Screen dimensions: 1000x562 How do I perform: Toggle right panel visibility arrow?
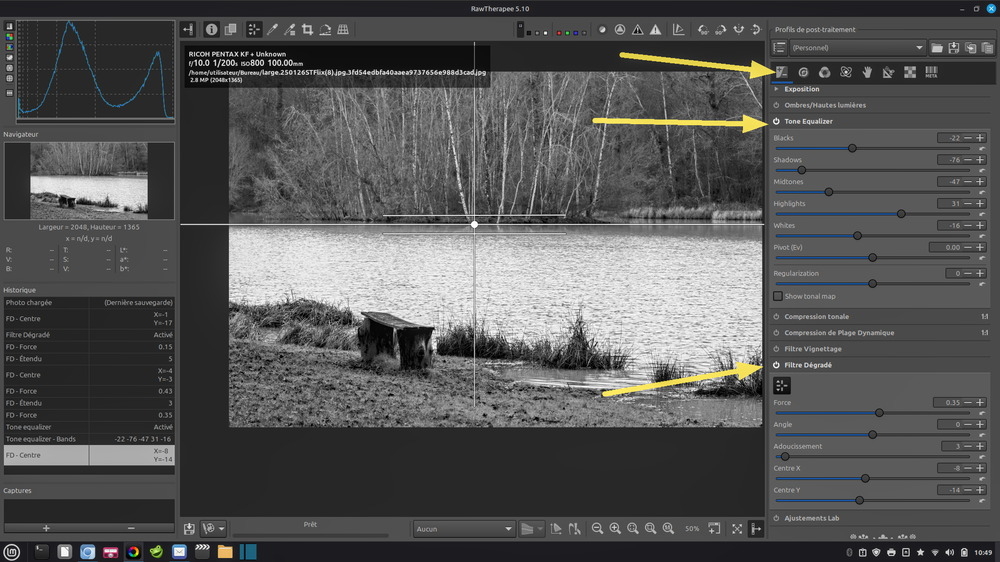click(756, 529)
